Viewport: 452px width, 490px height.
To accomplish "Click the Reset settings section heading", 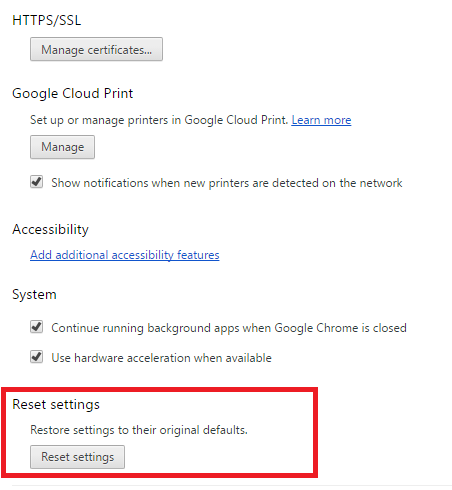I will point(56,405).
